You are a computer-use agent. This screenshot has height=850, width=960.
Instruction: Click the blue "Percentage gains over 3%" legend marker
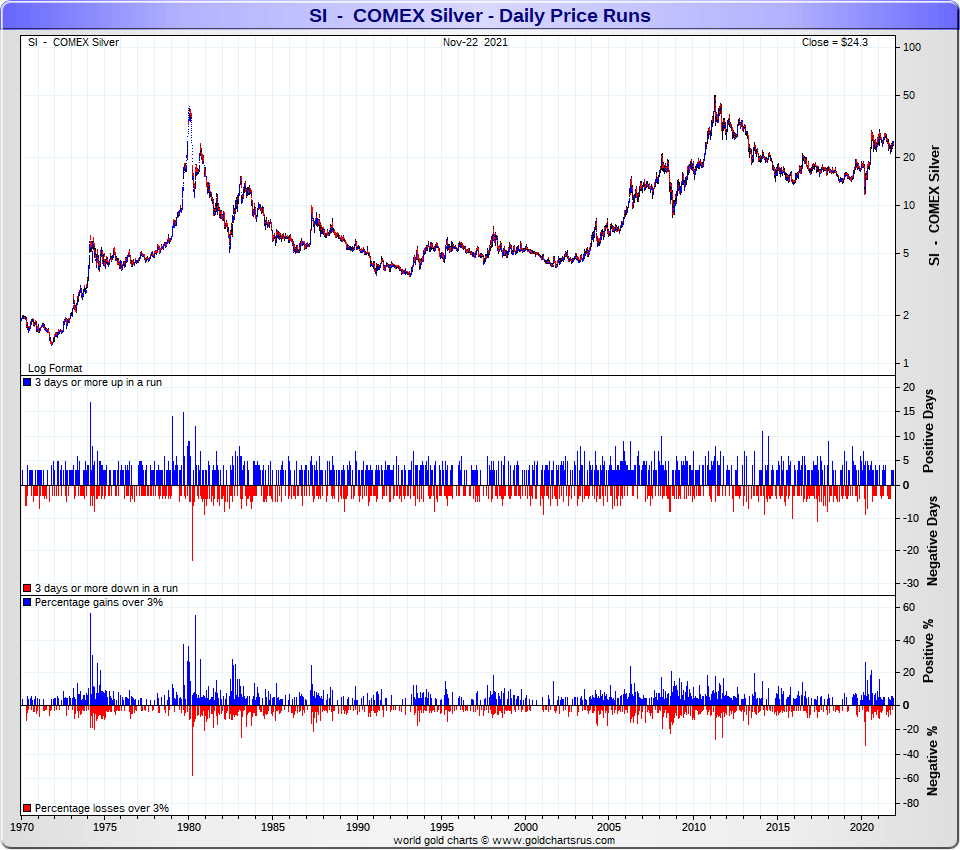pos(25,602)
